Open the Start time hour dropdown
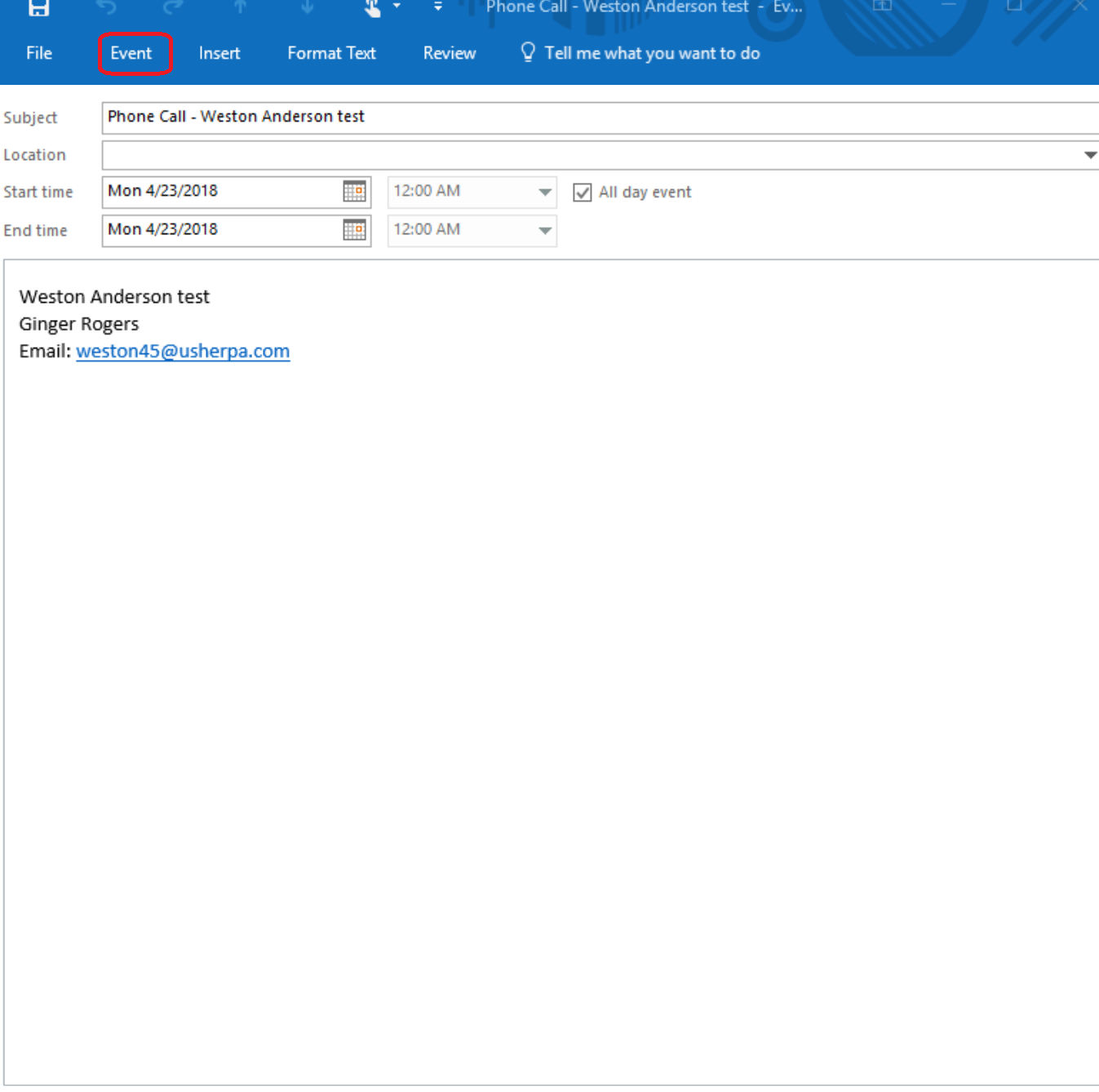 coord(544,193)
